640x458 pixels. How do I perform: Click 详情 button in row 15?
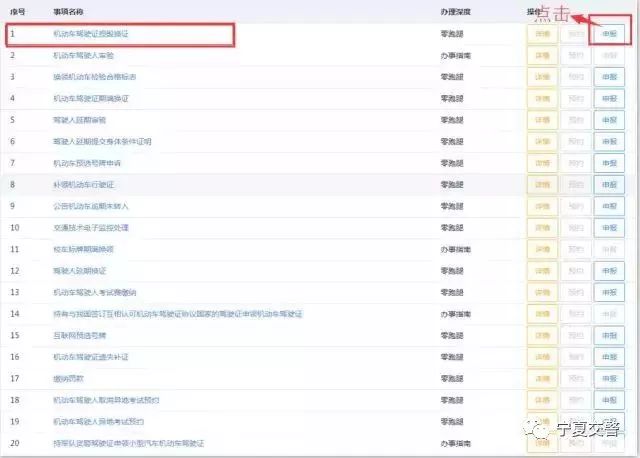pos(542,336)
